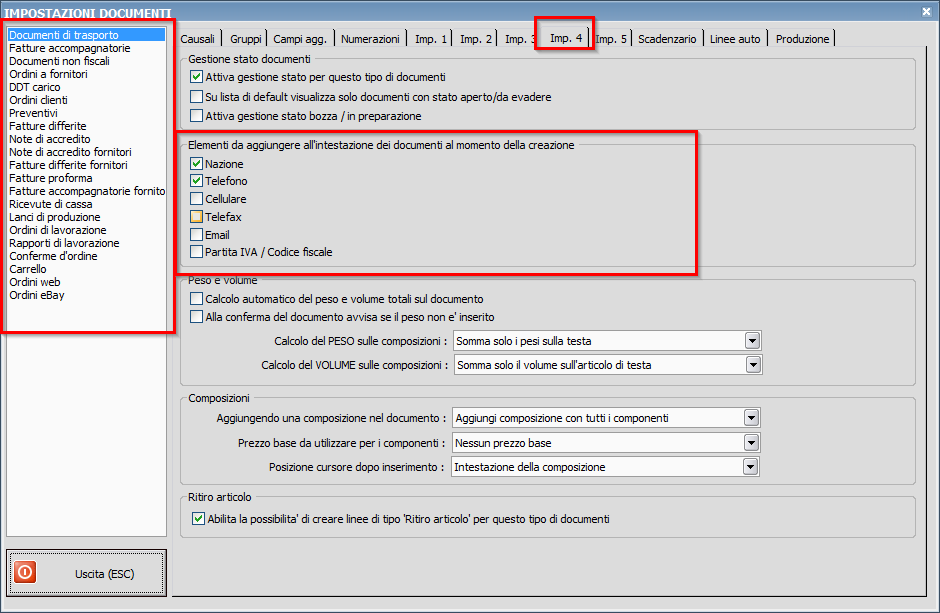Select 'Ordini clienti' in list
Image resolution: width=940 pixels, height=613 pixels.
click(86, 100)
